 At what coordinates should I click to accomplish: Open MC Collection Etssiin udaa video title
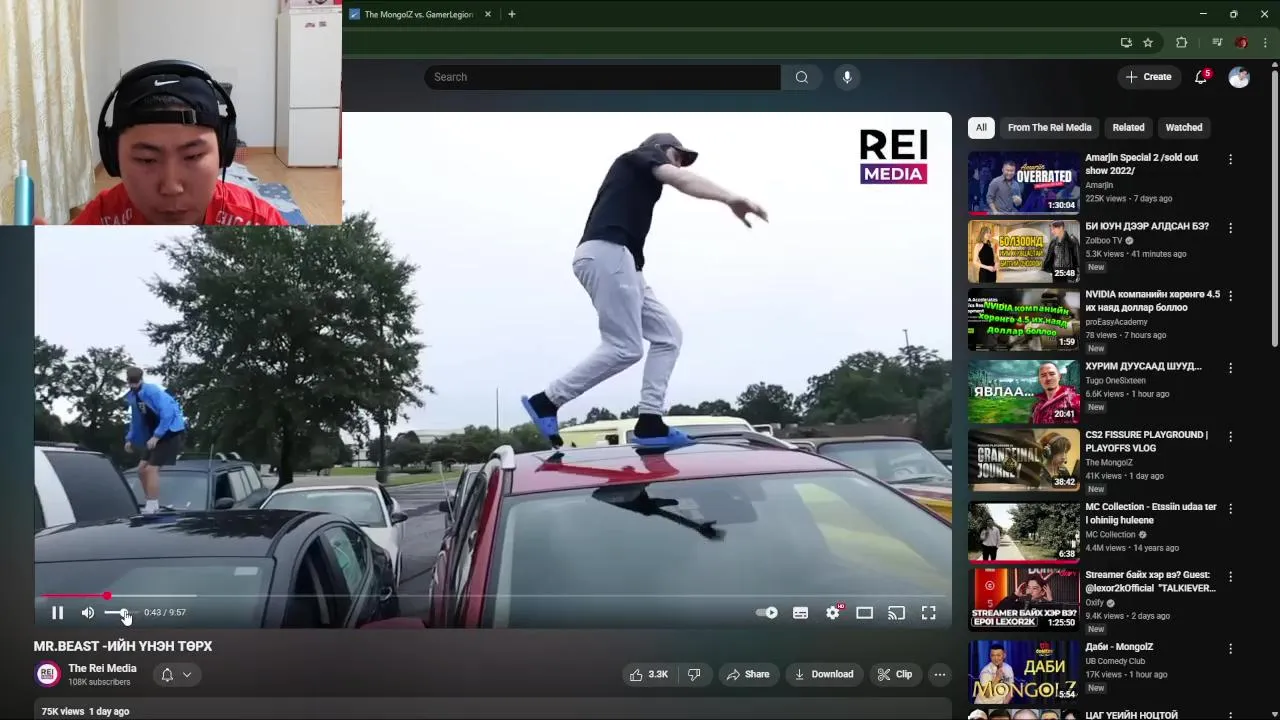coord(1151,514)
